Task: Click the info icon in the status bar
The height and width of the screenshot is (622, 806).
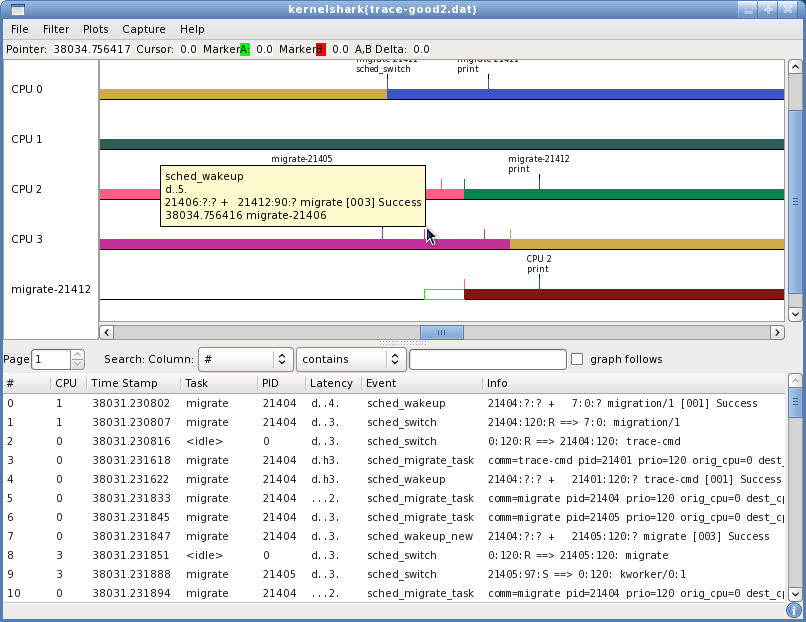Action: (794, 609)
